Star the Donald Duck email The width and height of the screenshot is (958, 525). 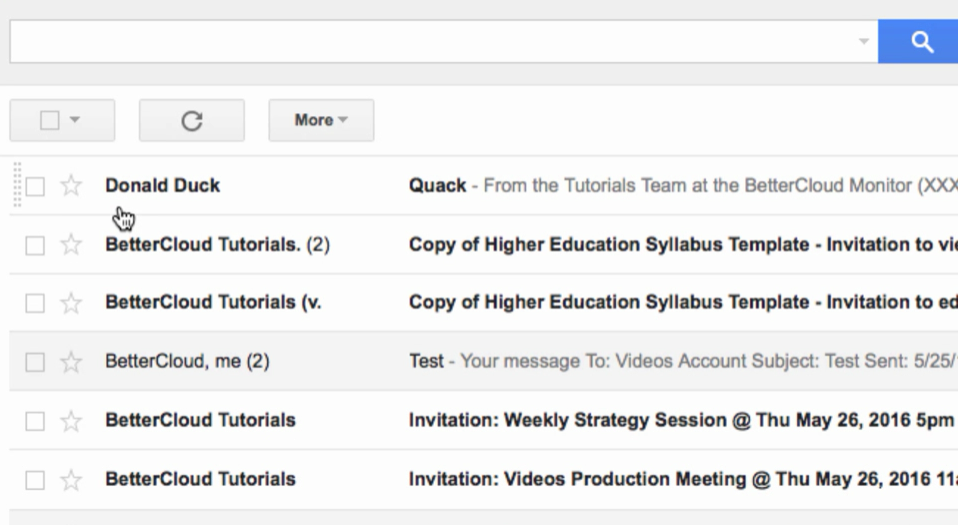(71, 186)
